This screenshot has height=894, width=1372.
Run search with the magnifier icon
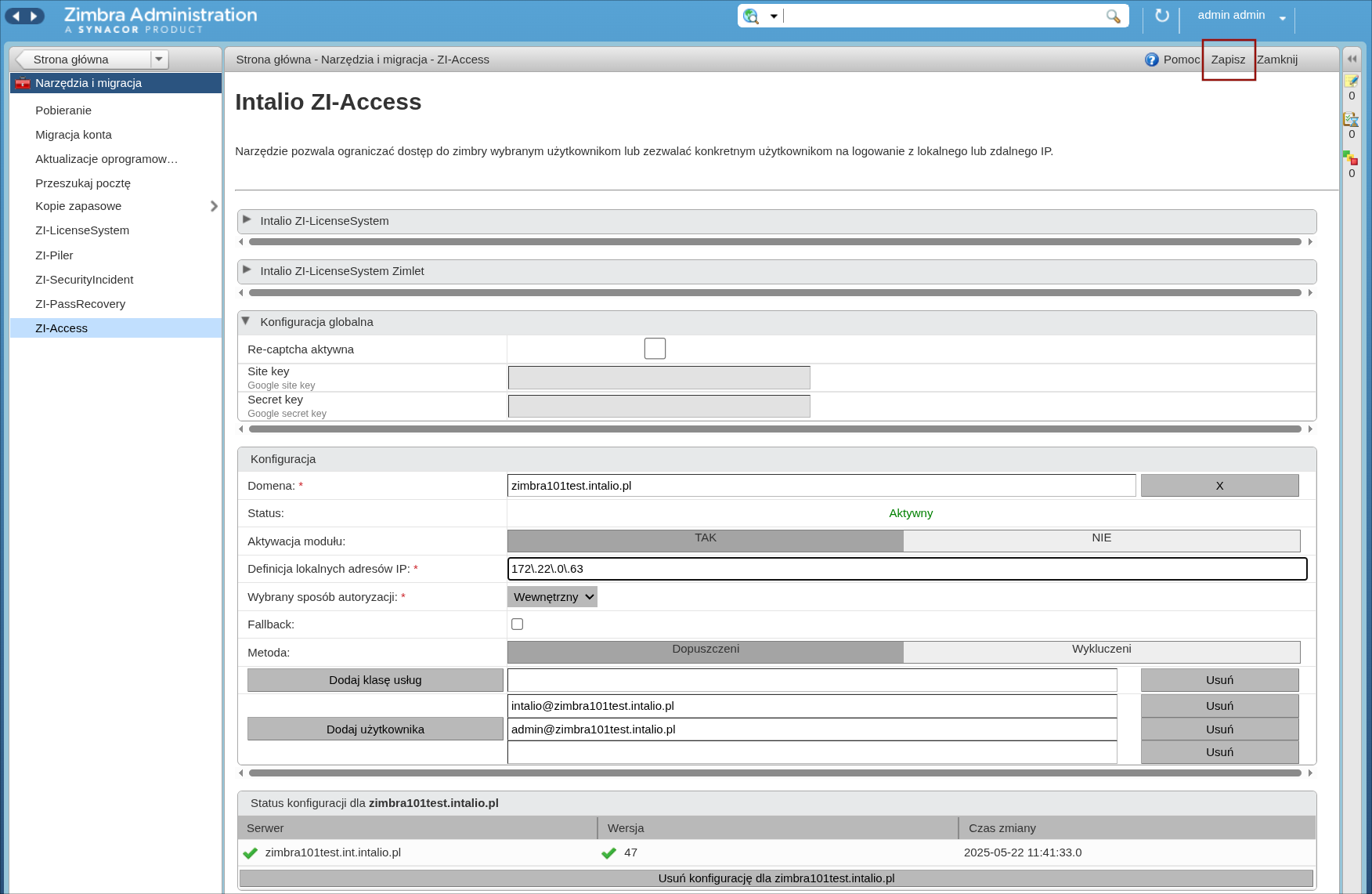(1113, 16)
